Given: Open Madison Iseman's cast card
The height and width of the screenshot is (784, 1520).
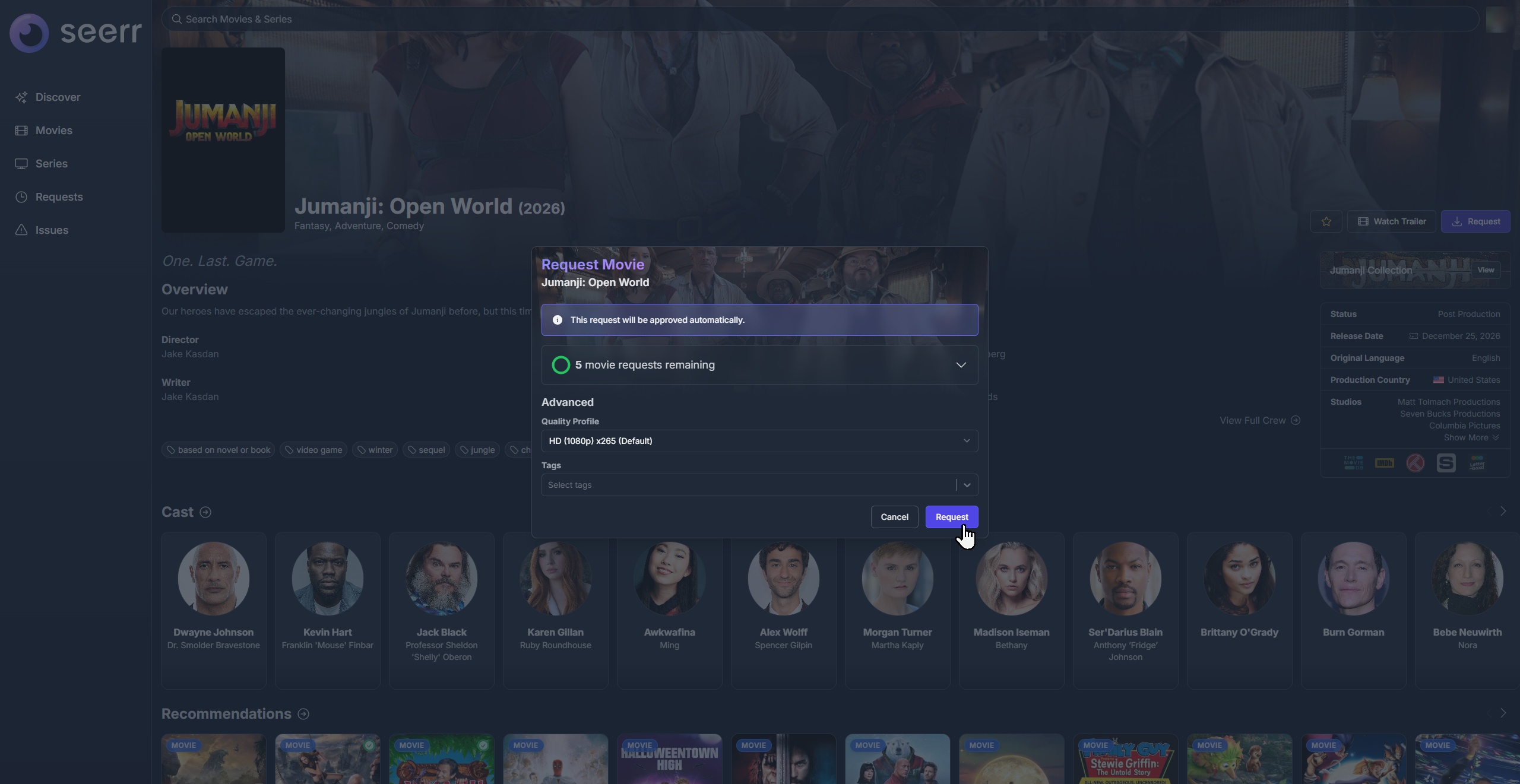Looking at the screenshot, I should click(1012, 611).
